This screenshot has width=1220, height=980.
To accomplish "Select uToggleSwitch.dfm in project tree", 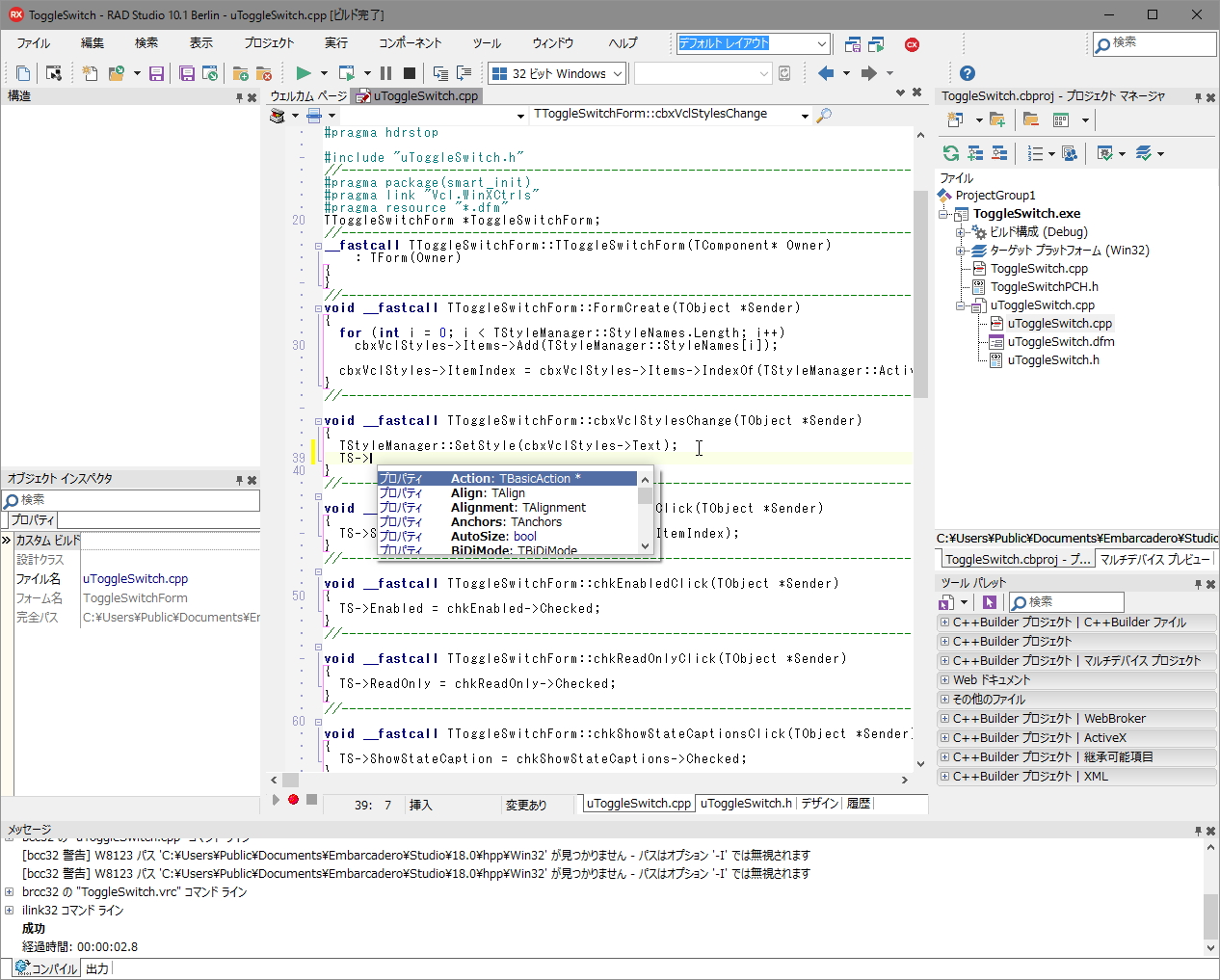I will pos(1060,342).
